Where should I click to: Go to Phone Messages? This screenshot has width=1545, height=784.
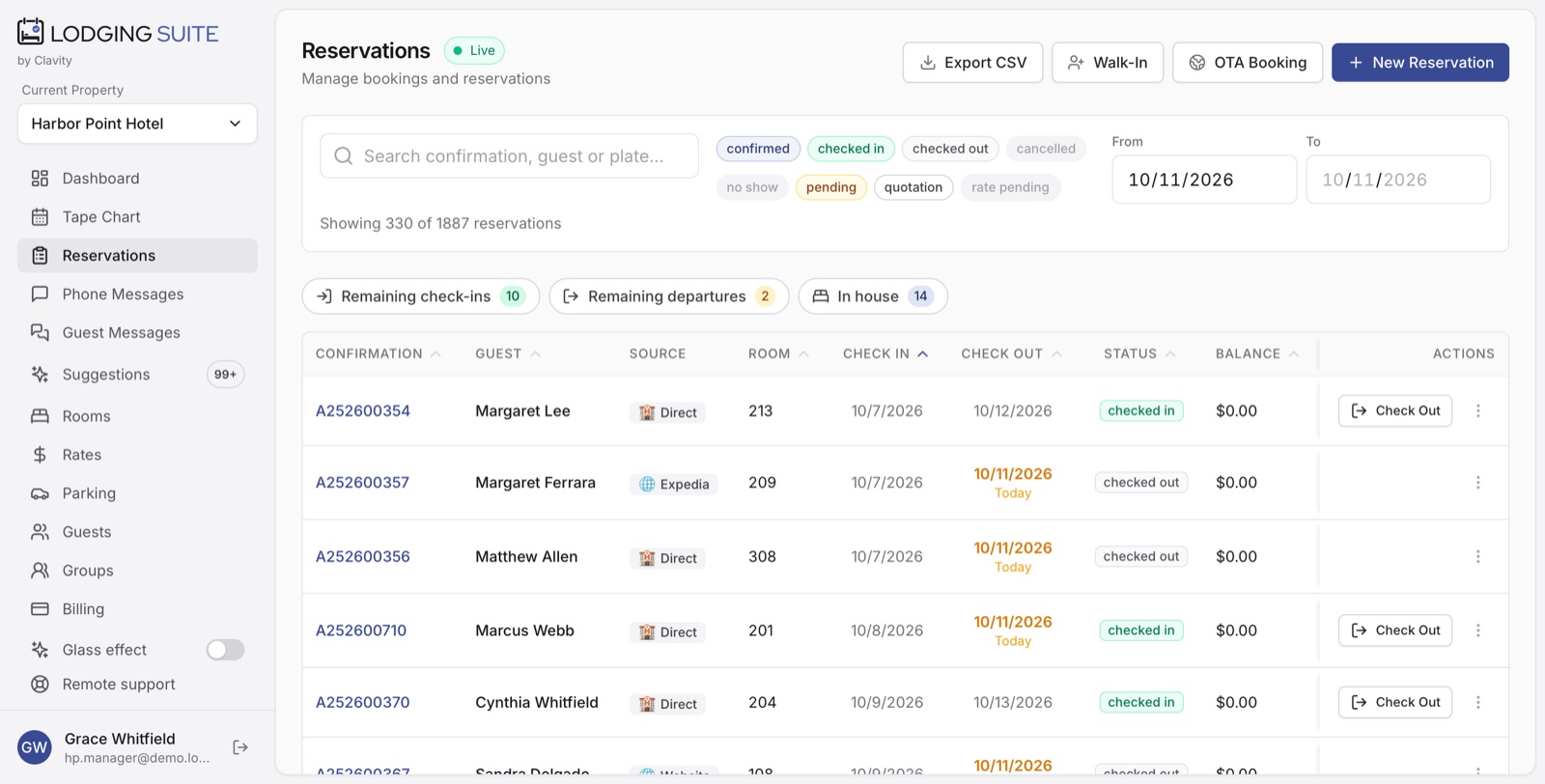click(x=137, y=294)
